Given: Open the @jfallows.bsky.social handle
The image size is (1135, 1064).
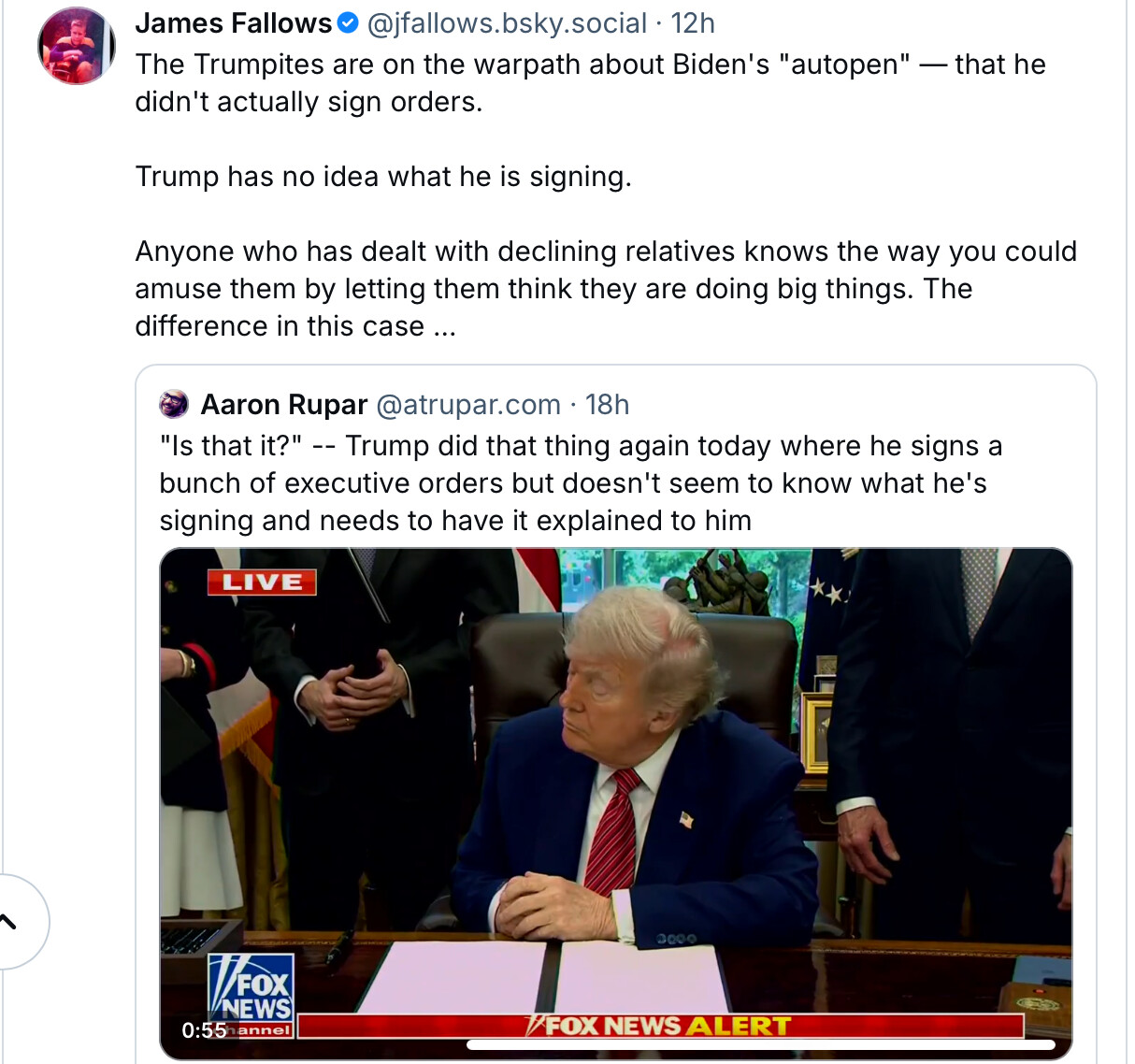Looking at the screenshot, I should point(508,22).
